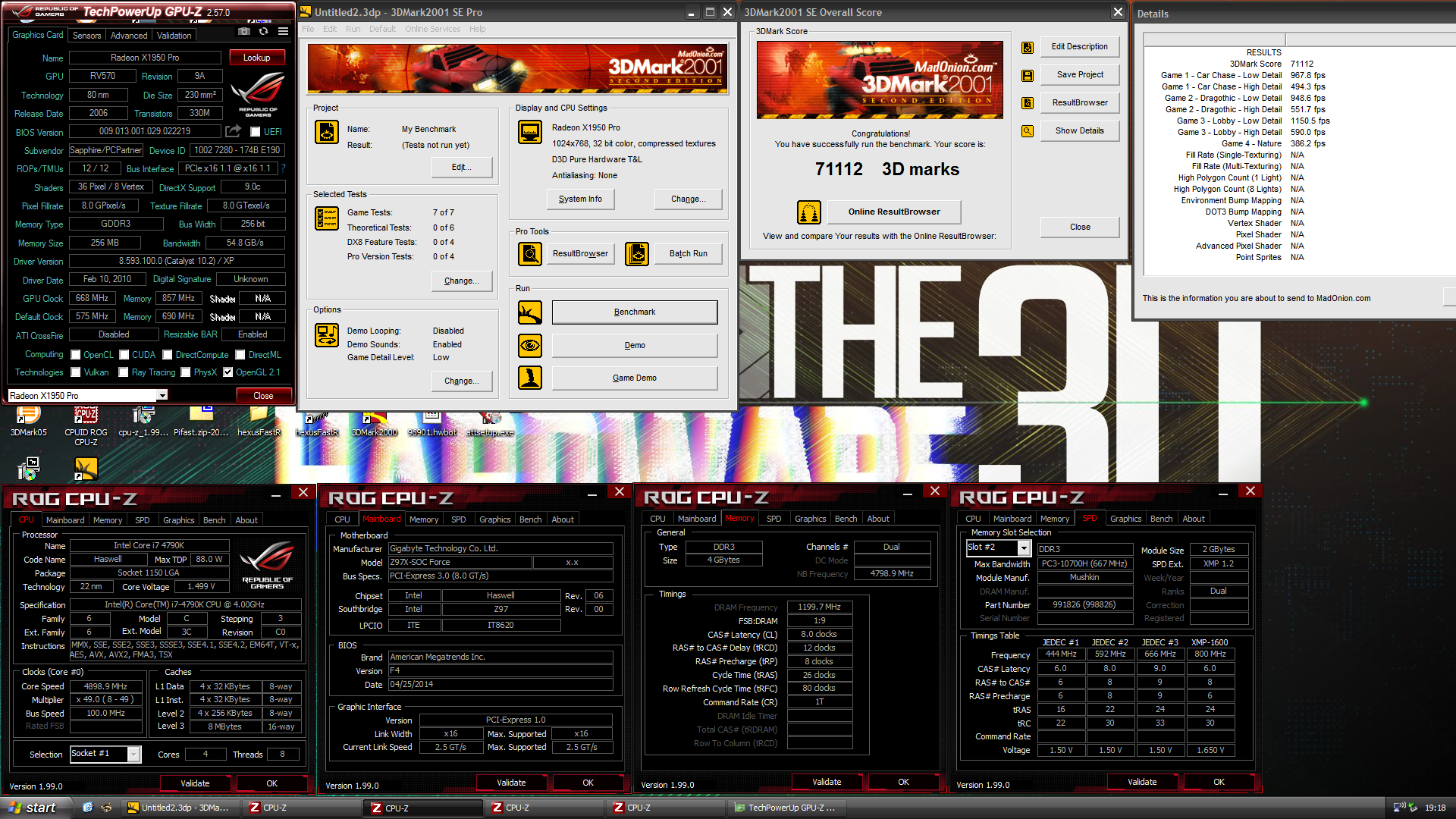Open the 3DMark05 desktop shortcut
Screen dimensions: 1456x819
point(28,421)
